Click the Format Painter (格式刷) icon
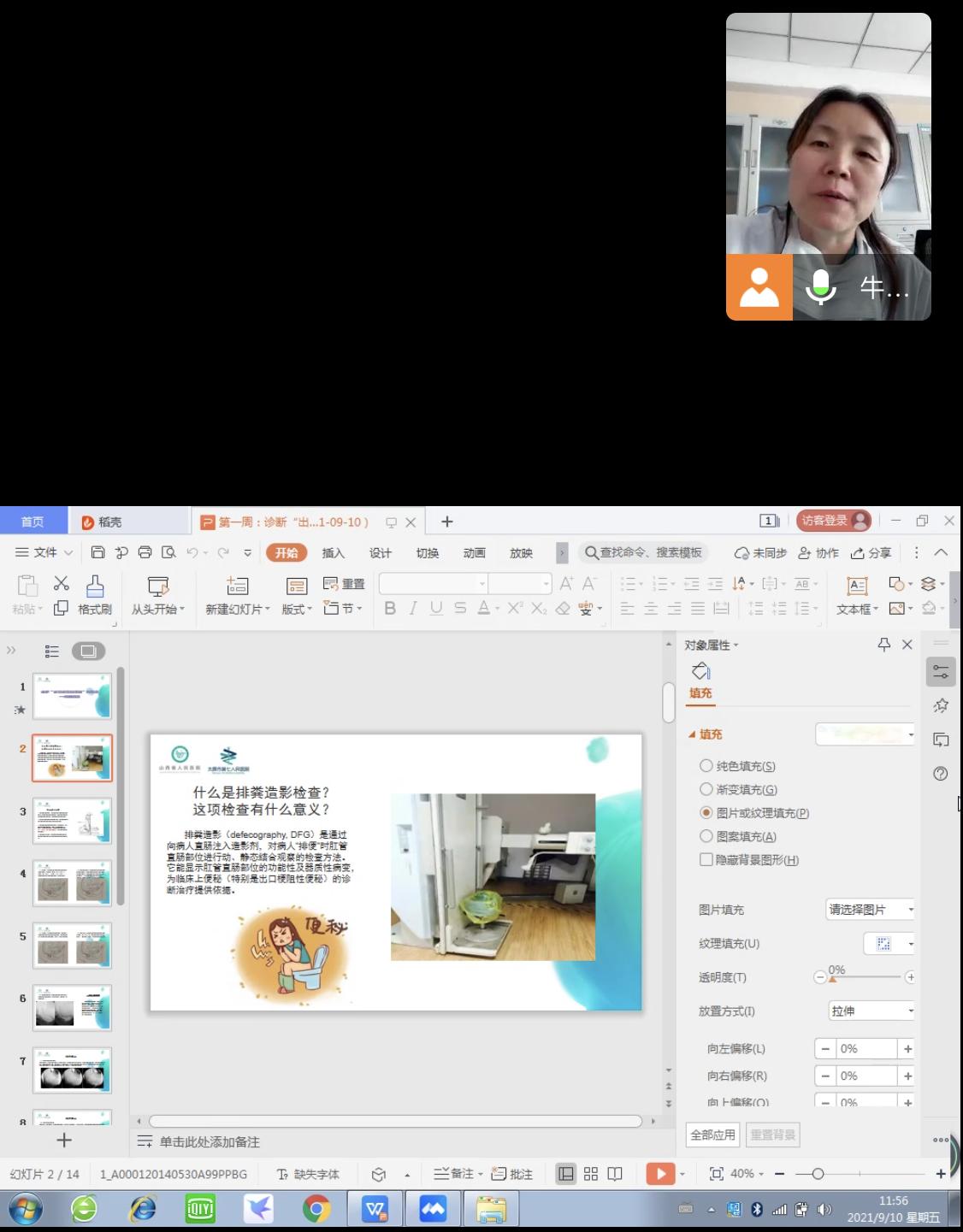 pyautogui.click(x=95, y=587)
